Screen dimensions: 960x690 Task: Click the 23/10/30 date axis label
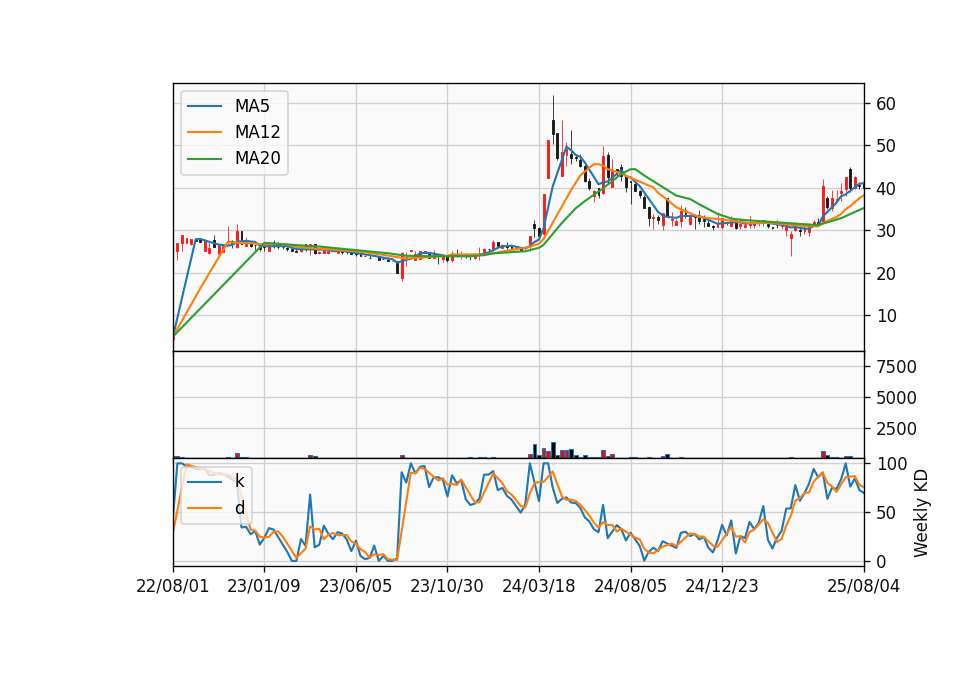pos(447,586)
